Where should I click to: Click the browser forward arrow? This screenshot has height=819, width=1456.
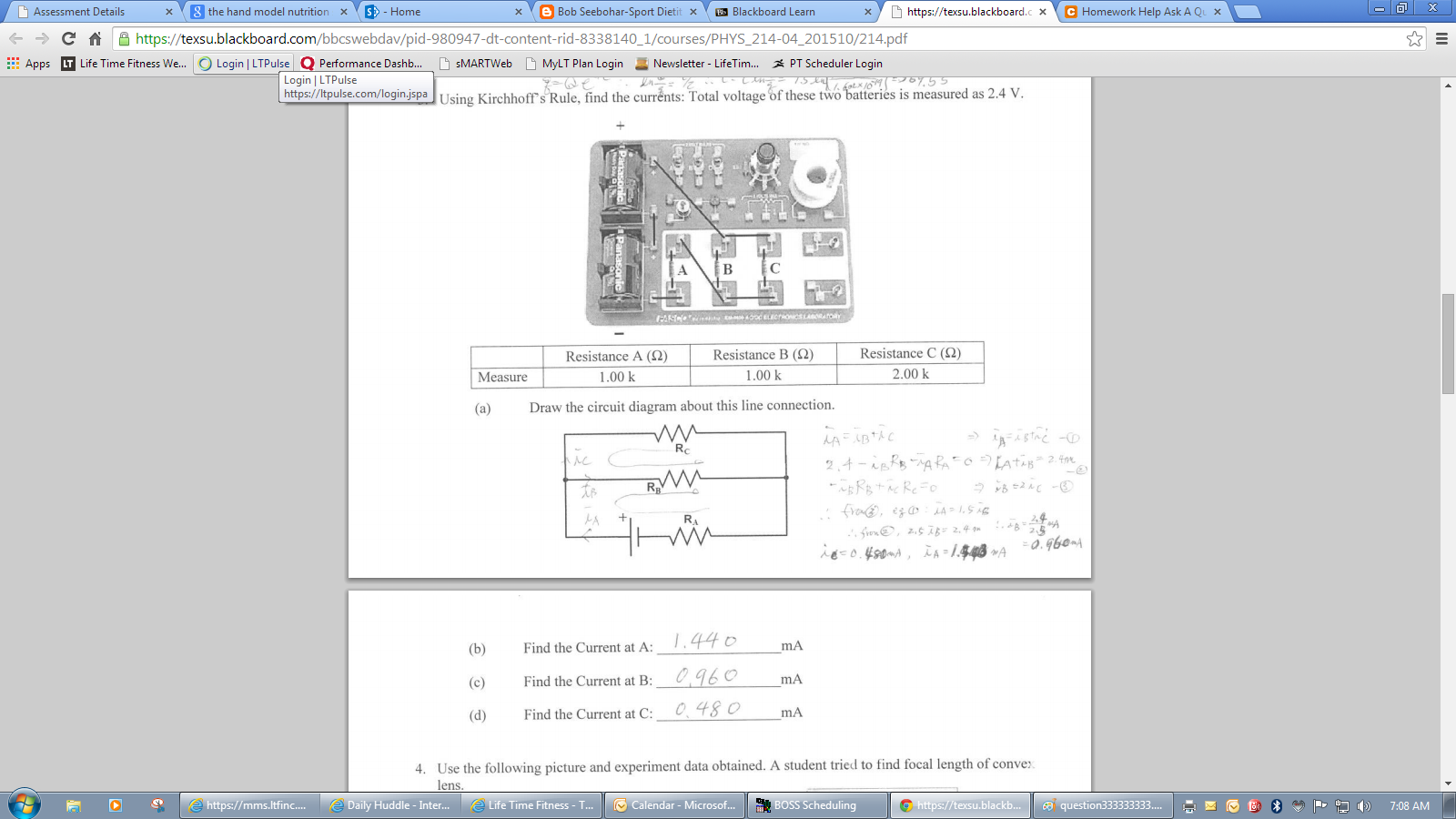click(x=42, y=38)
